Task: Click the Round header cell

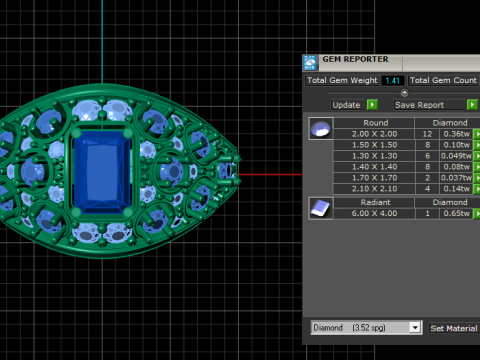Action: coord(374,123)
